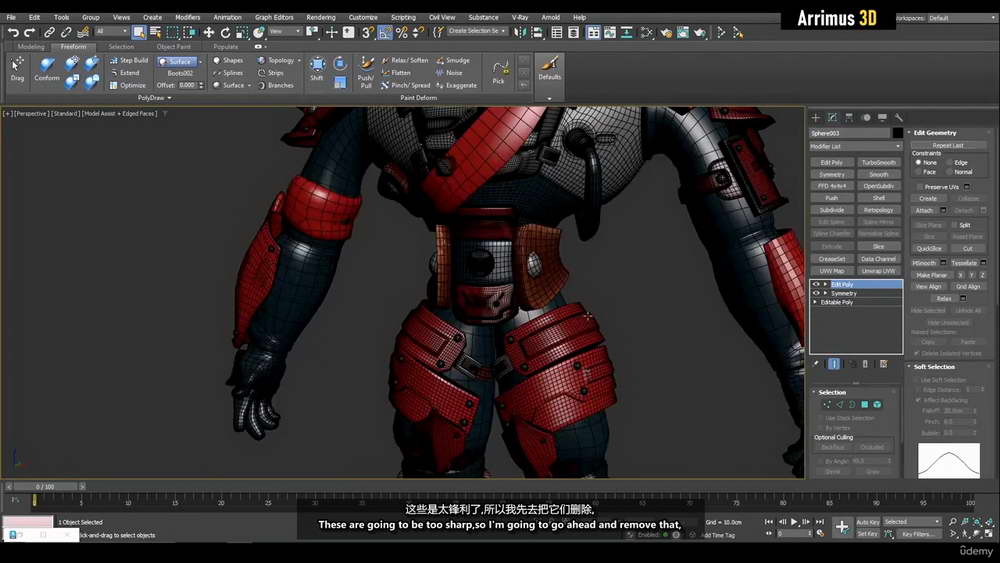Open the Modifiers menu
Screen dimensions: 1000x563
tap(188, 17)
